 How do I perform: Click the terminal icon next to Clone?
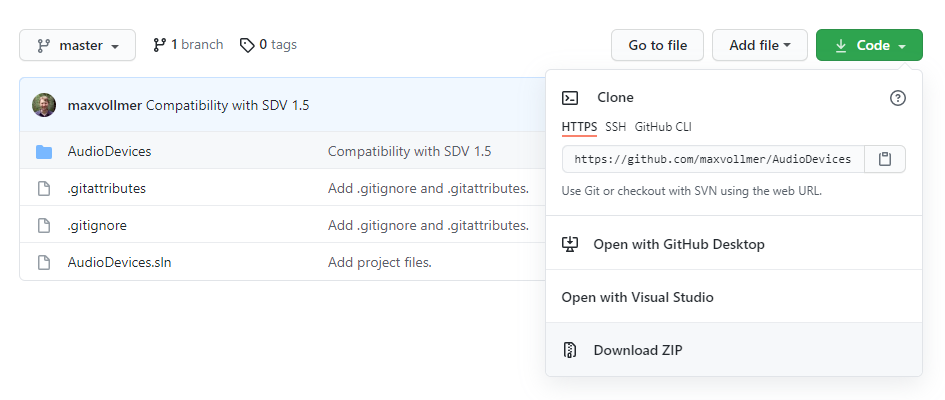(570, 98)
